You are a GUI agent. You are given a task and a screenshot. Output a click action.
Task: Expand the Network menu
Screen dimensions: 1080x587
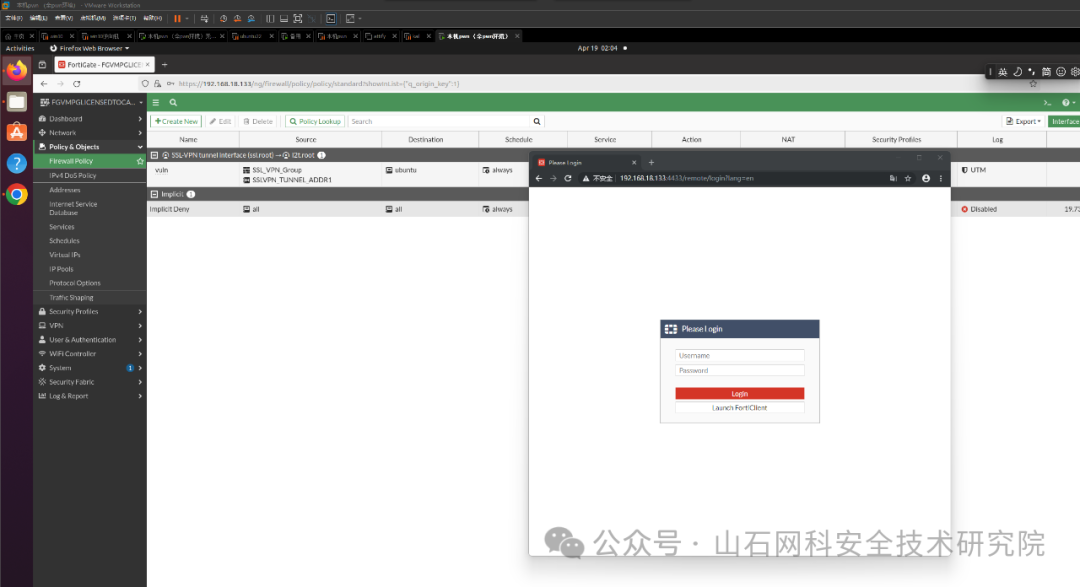point(90,133)
